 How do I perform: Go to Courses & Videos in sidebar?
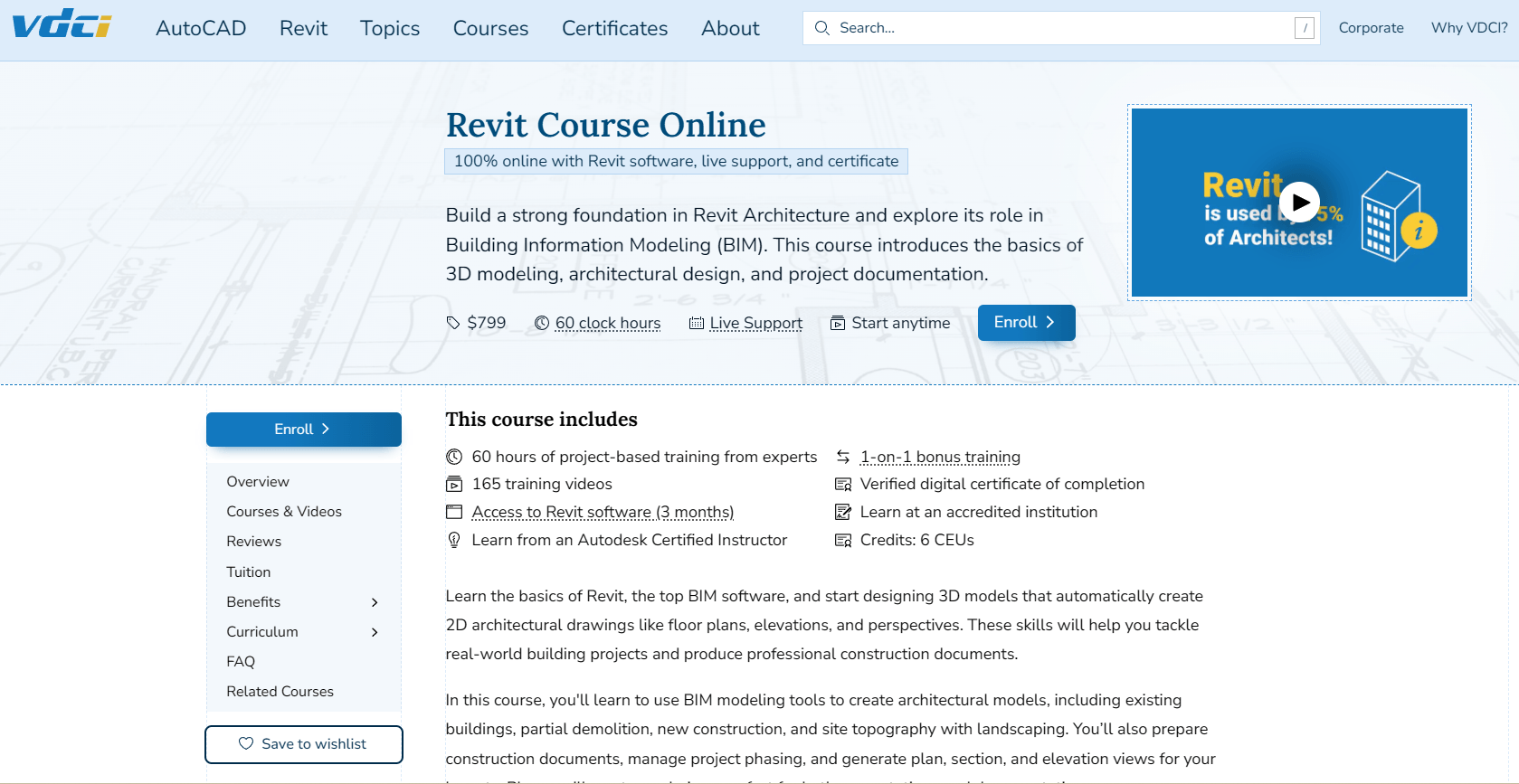(284, 512)
